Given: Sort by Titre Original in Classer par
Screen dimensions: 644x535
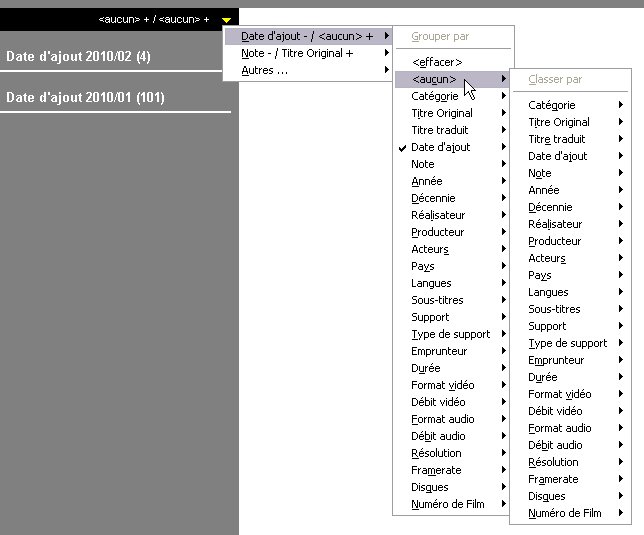Looking at the screenshot, I should tap(570, 122).
